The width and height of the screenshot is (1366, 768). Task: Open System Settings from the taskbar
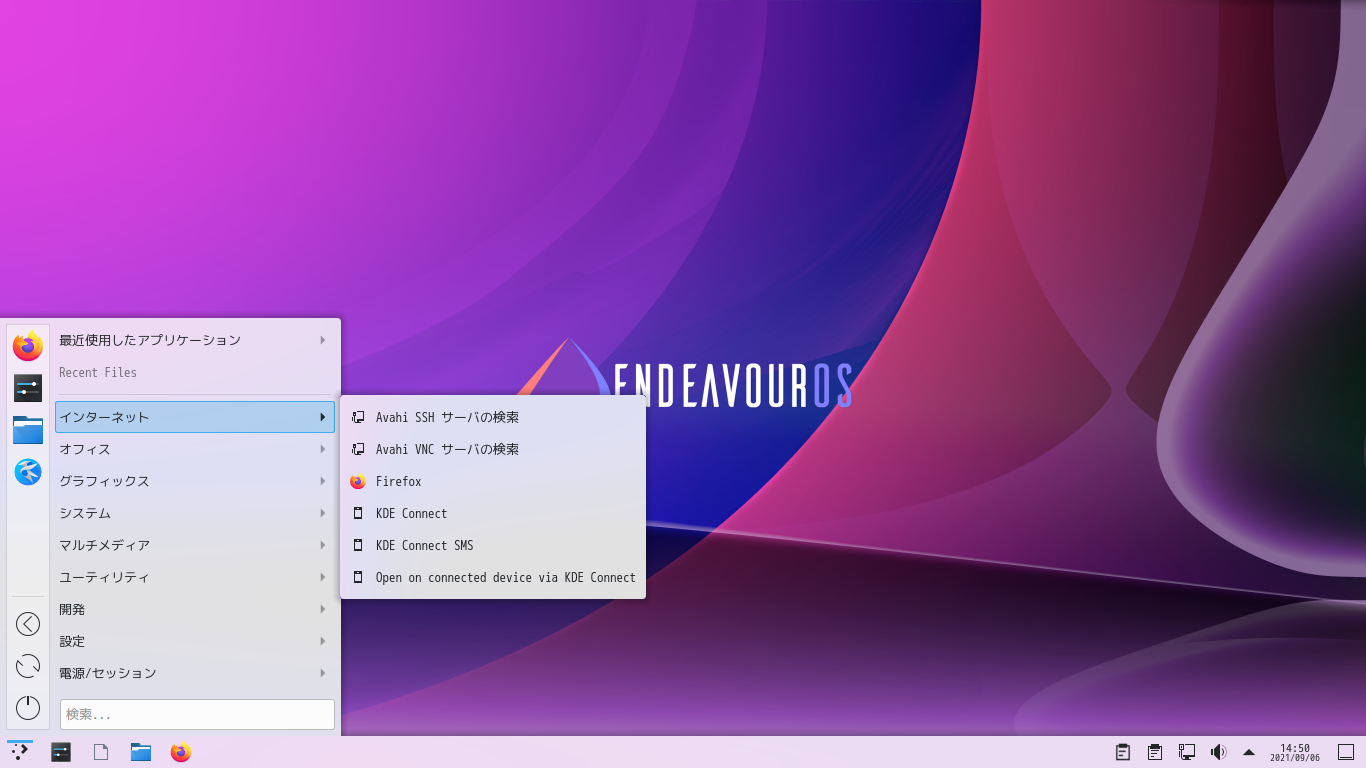pyautogui.click(x=61, y=752)
